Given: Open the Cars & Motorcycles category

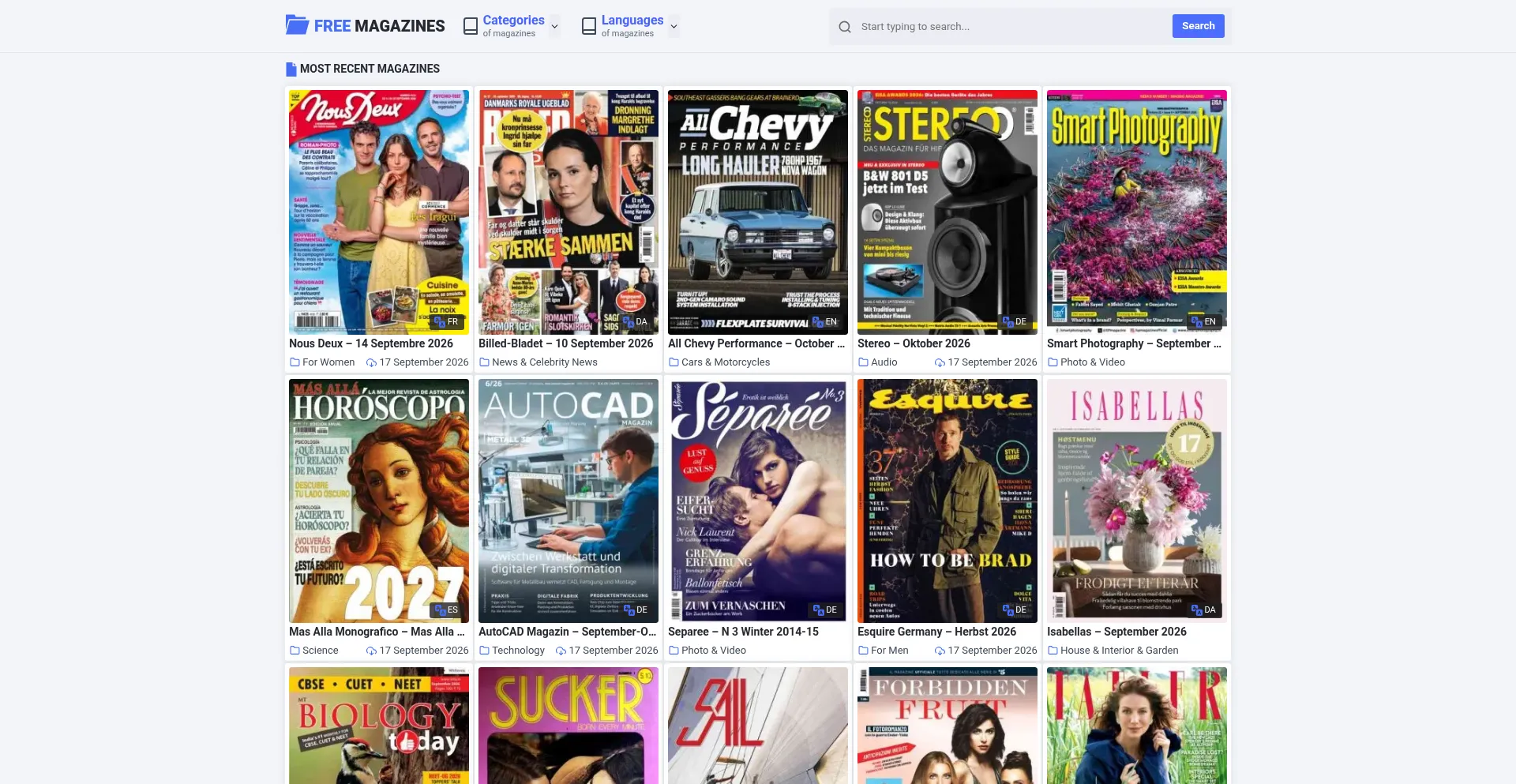Looking at the screenshot, I should pos(726,362).
